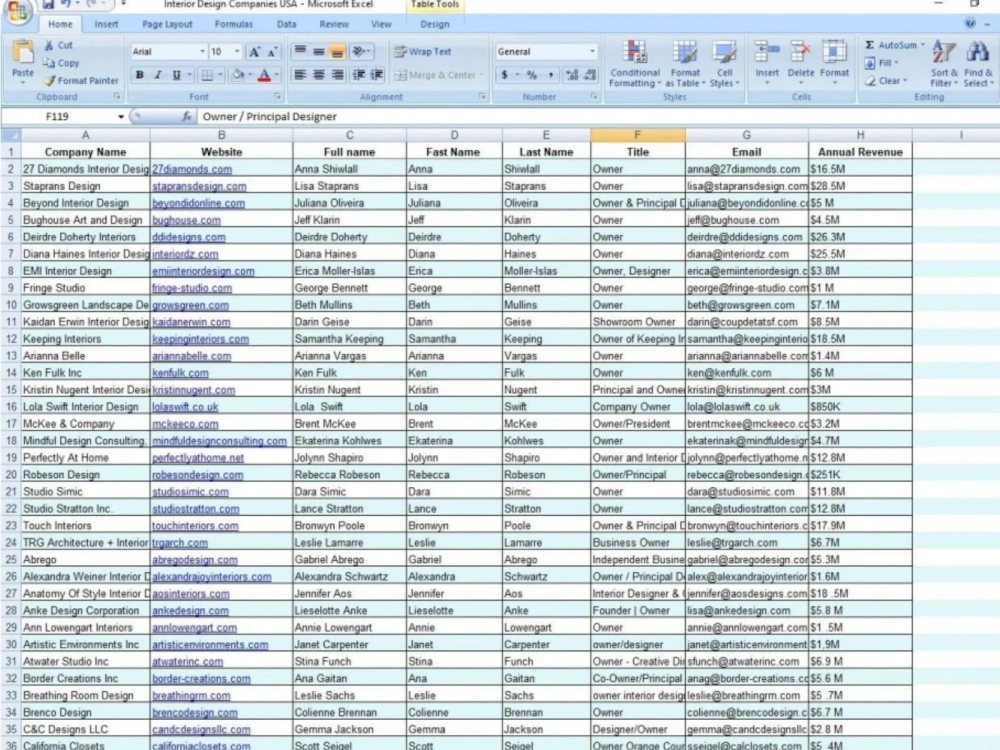Decrease font size with shrink-font icon
This screenshot has height=750, width=1000.
(272, 52)
